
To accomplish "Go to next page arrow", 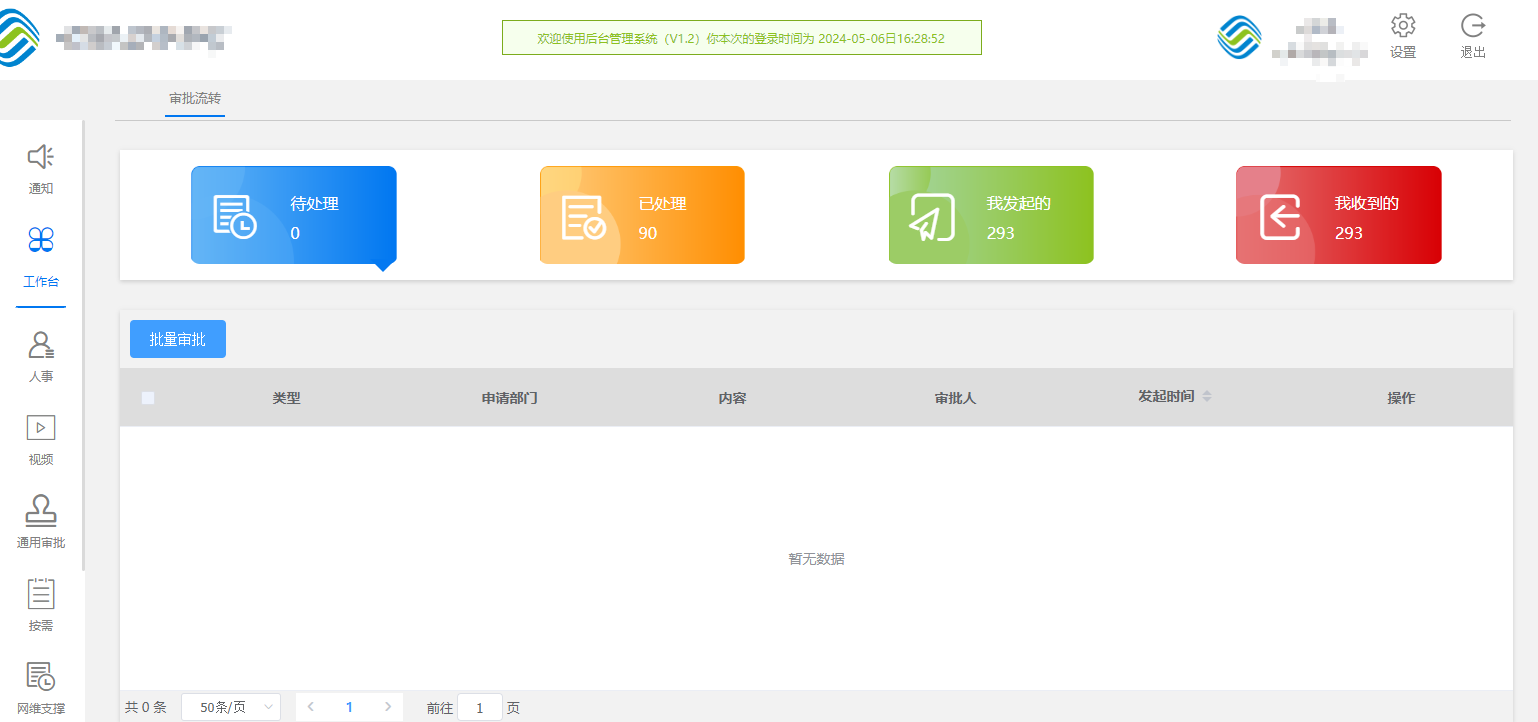I will [388, 707].
